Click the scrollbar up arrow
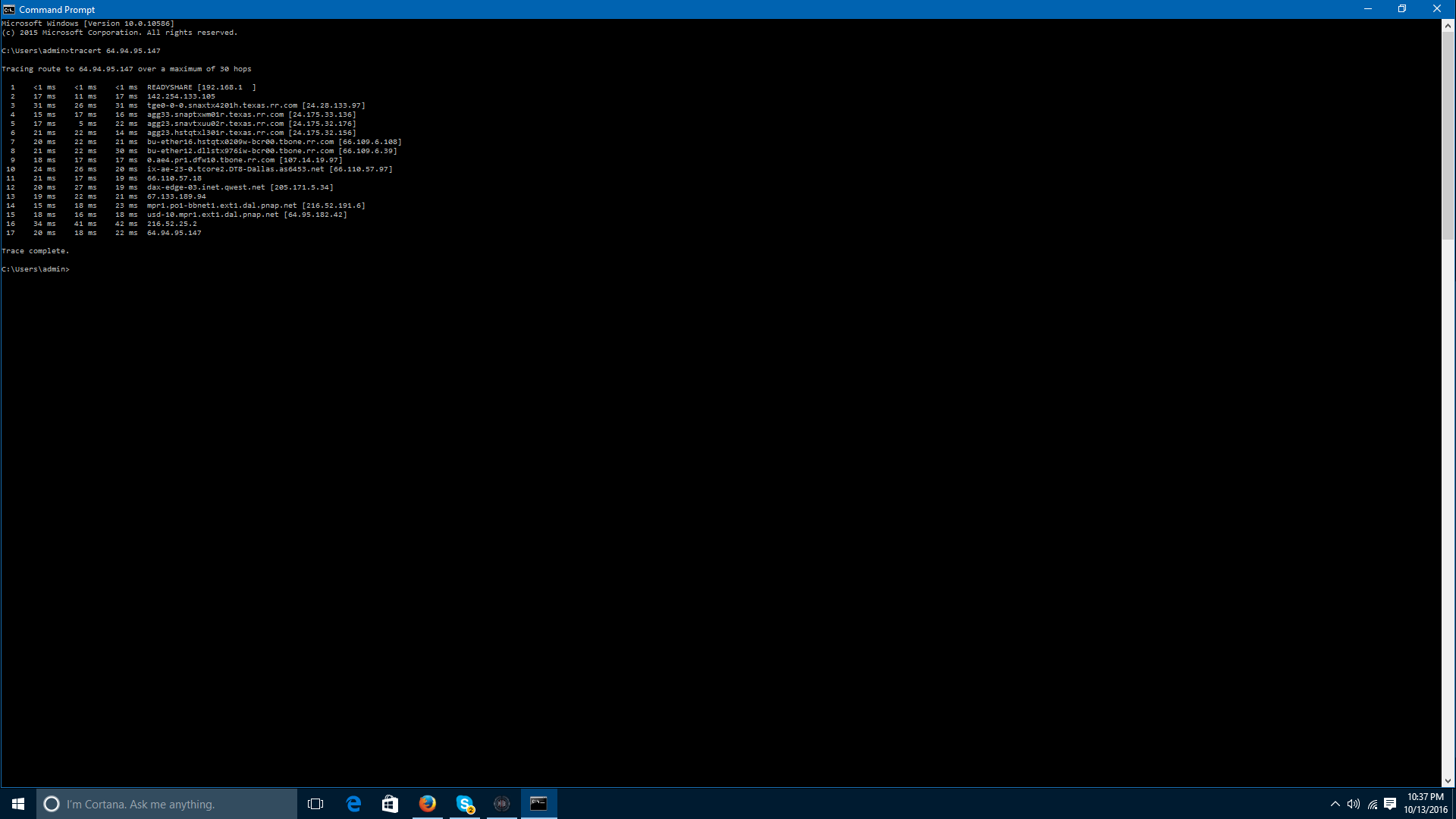Viewport: 1456px width, 819px height. [x=1448, y=26]
